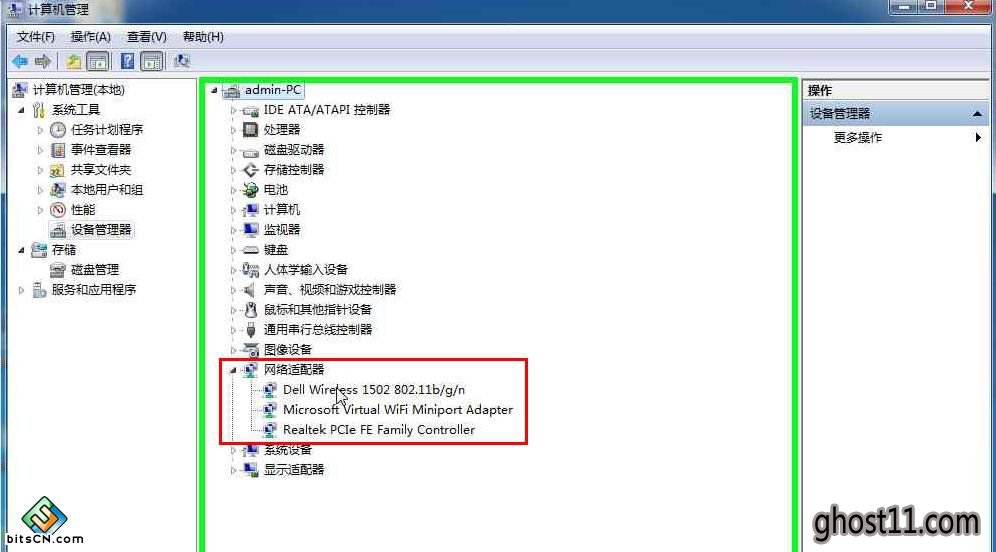
Task: Select Microsoft Virtual WiFi Miniport Adapter
Action: (398, 410)
